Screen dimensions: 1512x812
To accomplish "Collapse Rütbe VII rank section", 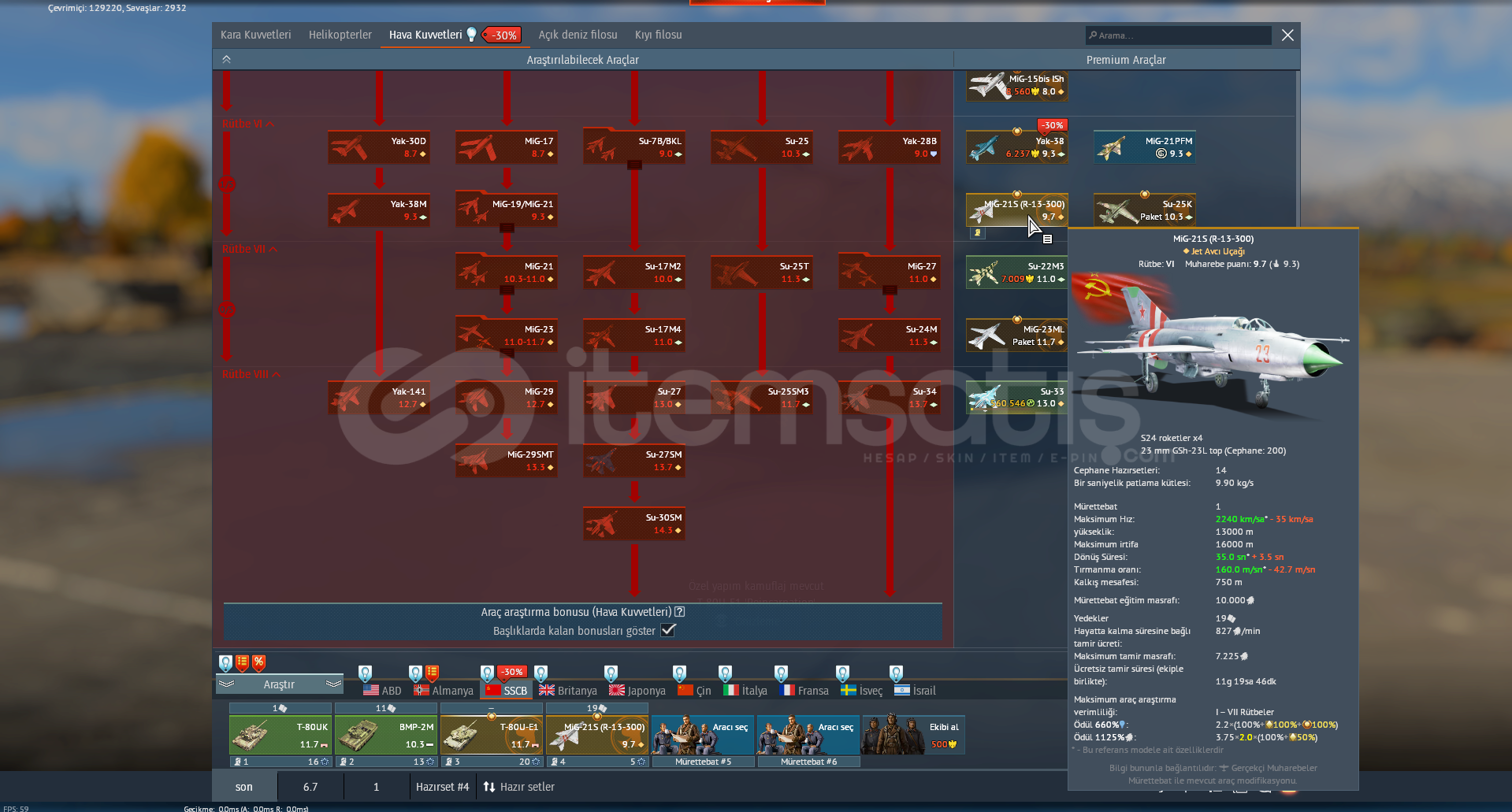I will 250,249.
